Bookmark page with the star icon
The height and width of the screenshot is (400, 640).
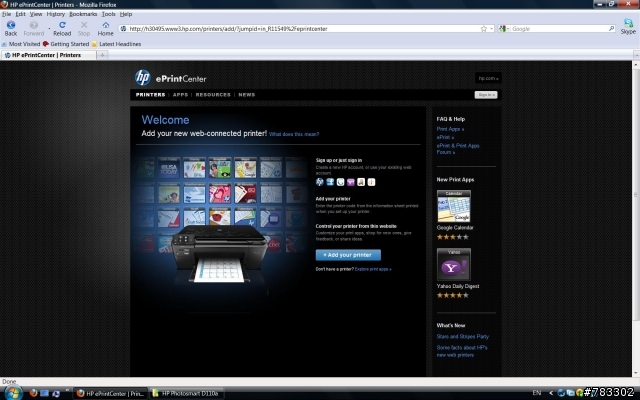pyautogui.click(x=484, y=29)
